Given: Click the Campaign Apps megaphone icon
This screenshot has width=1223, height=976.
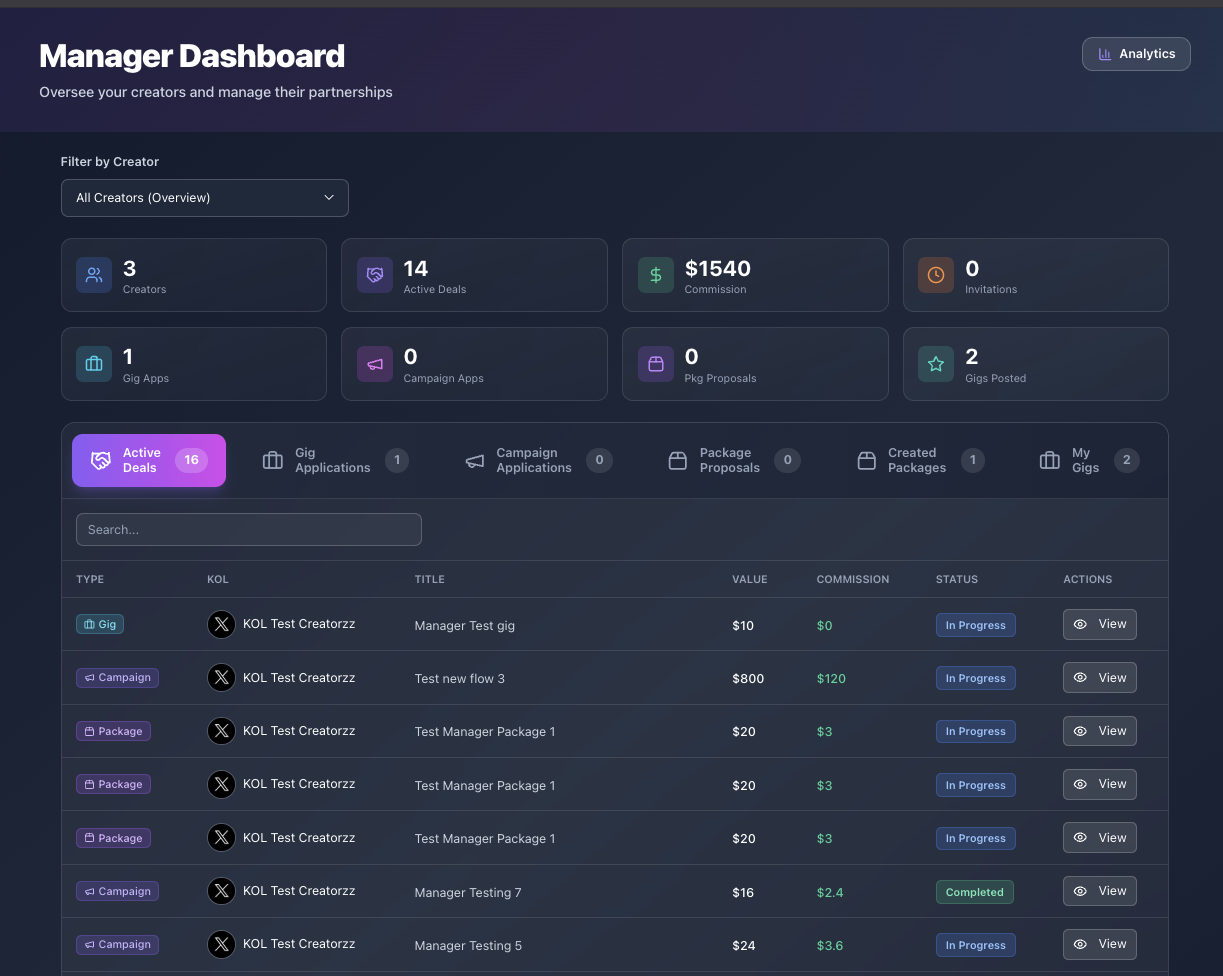Looking at the screenshot, I should (x=374, y=364).
